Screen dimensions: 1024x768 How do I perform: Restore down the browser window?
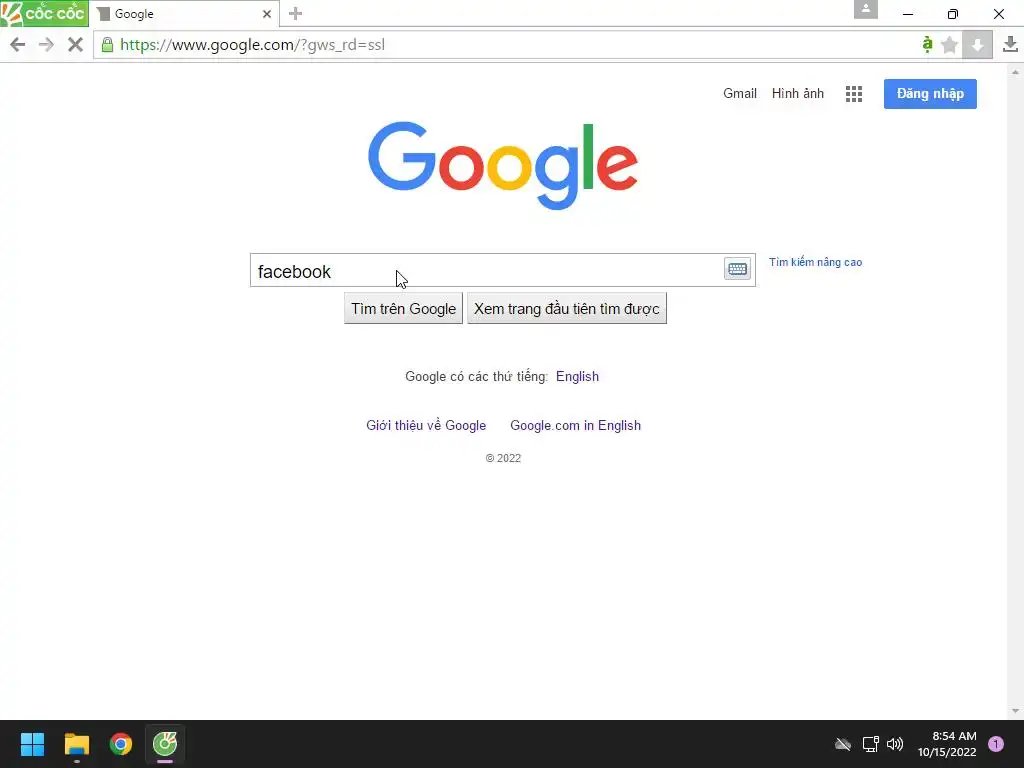coord(953,14)
